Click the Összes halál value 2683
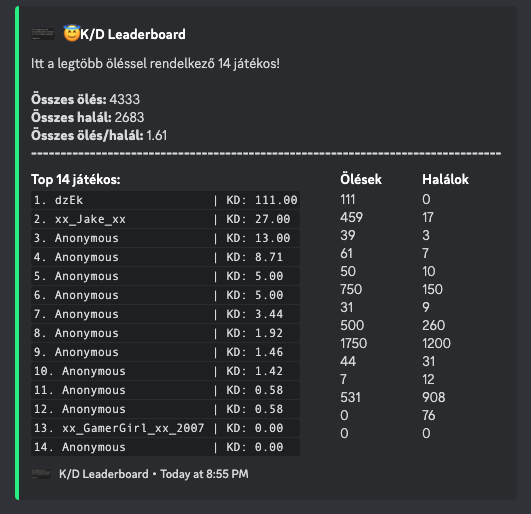Viewport: 531px width, 514px height. coord(129,117)
